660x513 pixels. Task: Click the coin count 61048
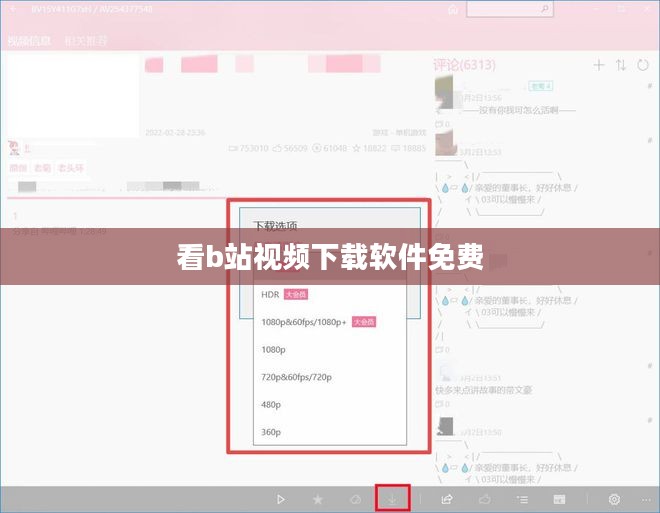pyautogui.click(x=330, y=148)
